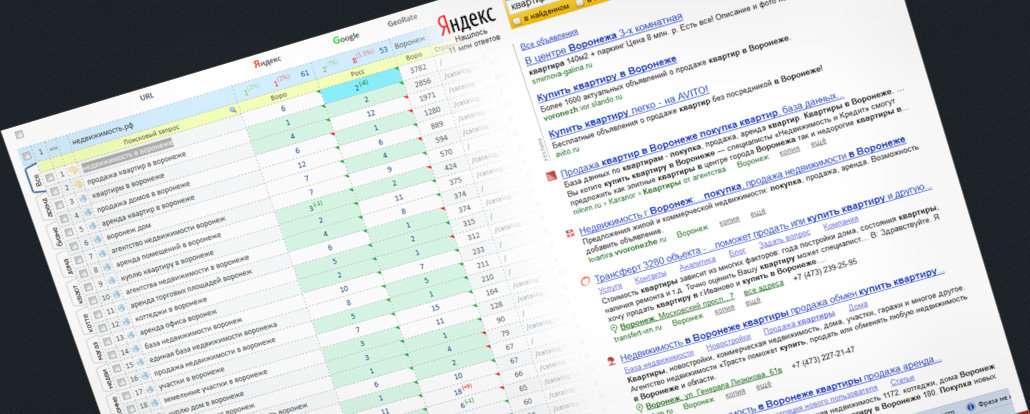Click the icon beside 'аренда квартир в воронеже'
This screenshot has width=1030, height=414.
93,227
